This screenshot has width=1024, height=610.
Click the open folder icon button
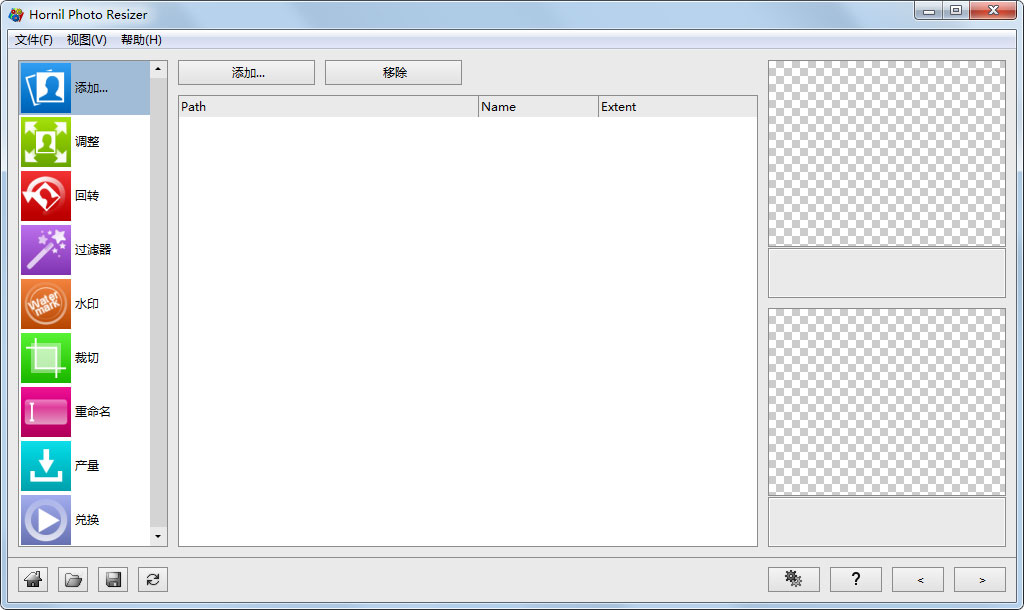coord(73,579)
